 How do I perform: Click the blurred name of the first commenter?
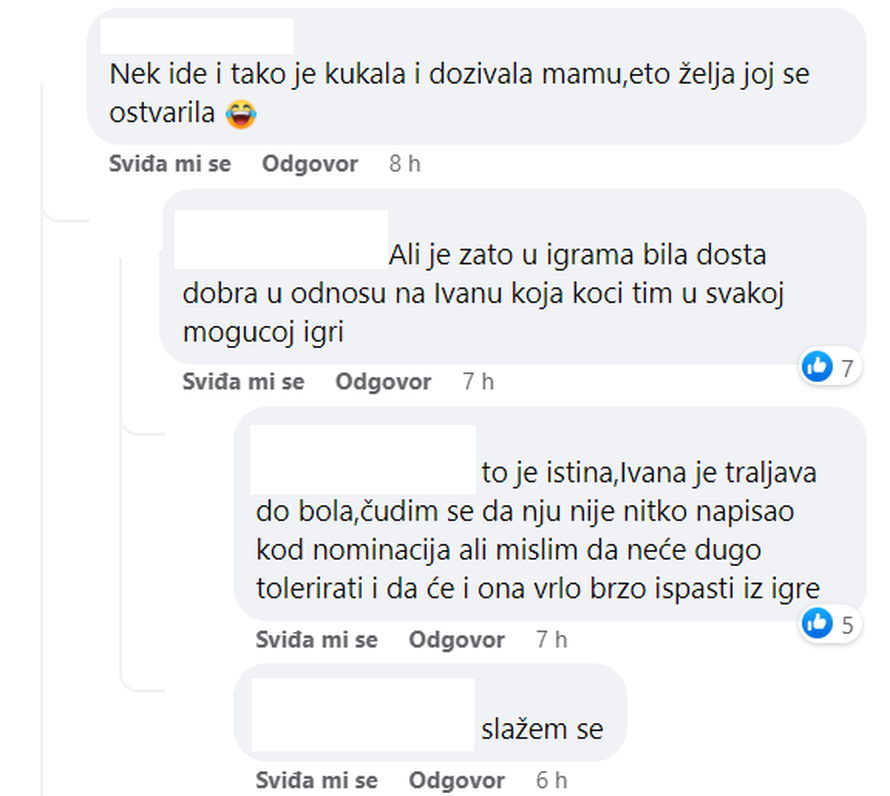click(x=200, y=35)
